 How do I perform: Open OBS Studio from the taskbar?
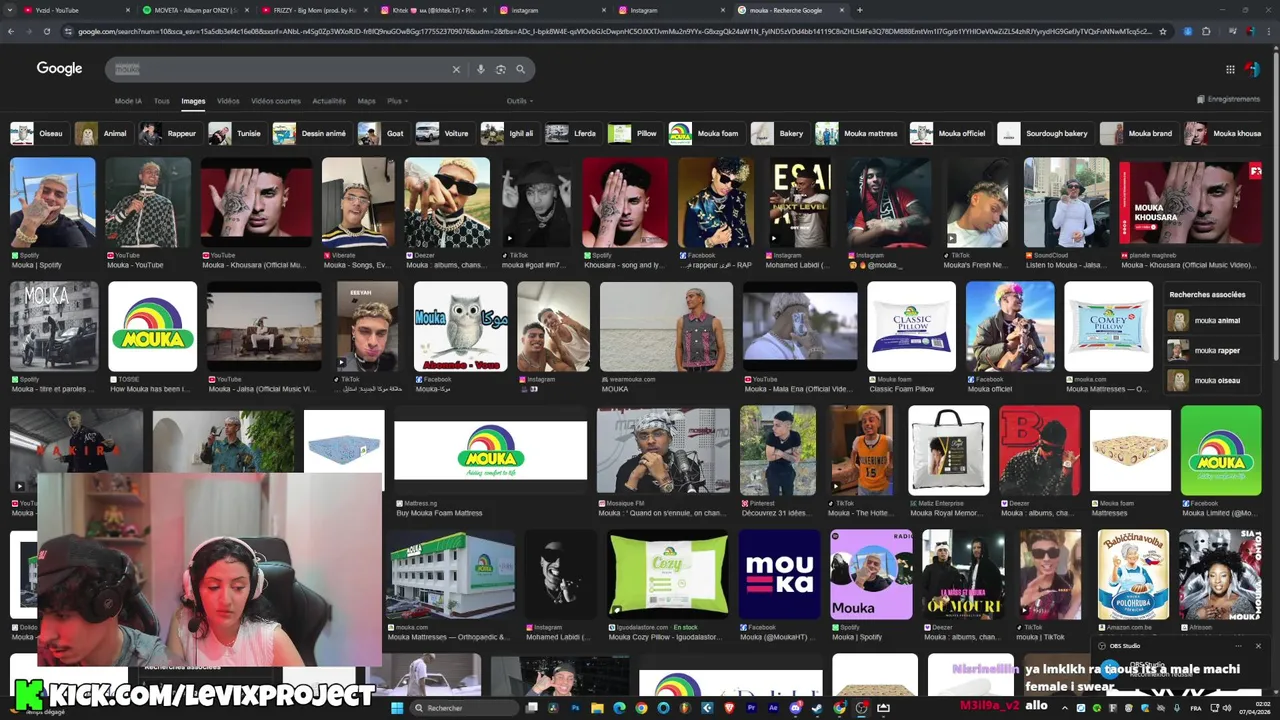861,708
